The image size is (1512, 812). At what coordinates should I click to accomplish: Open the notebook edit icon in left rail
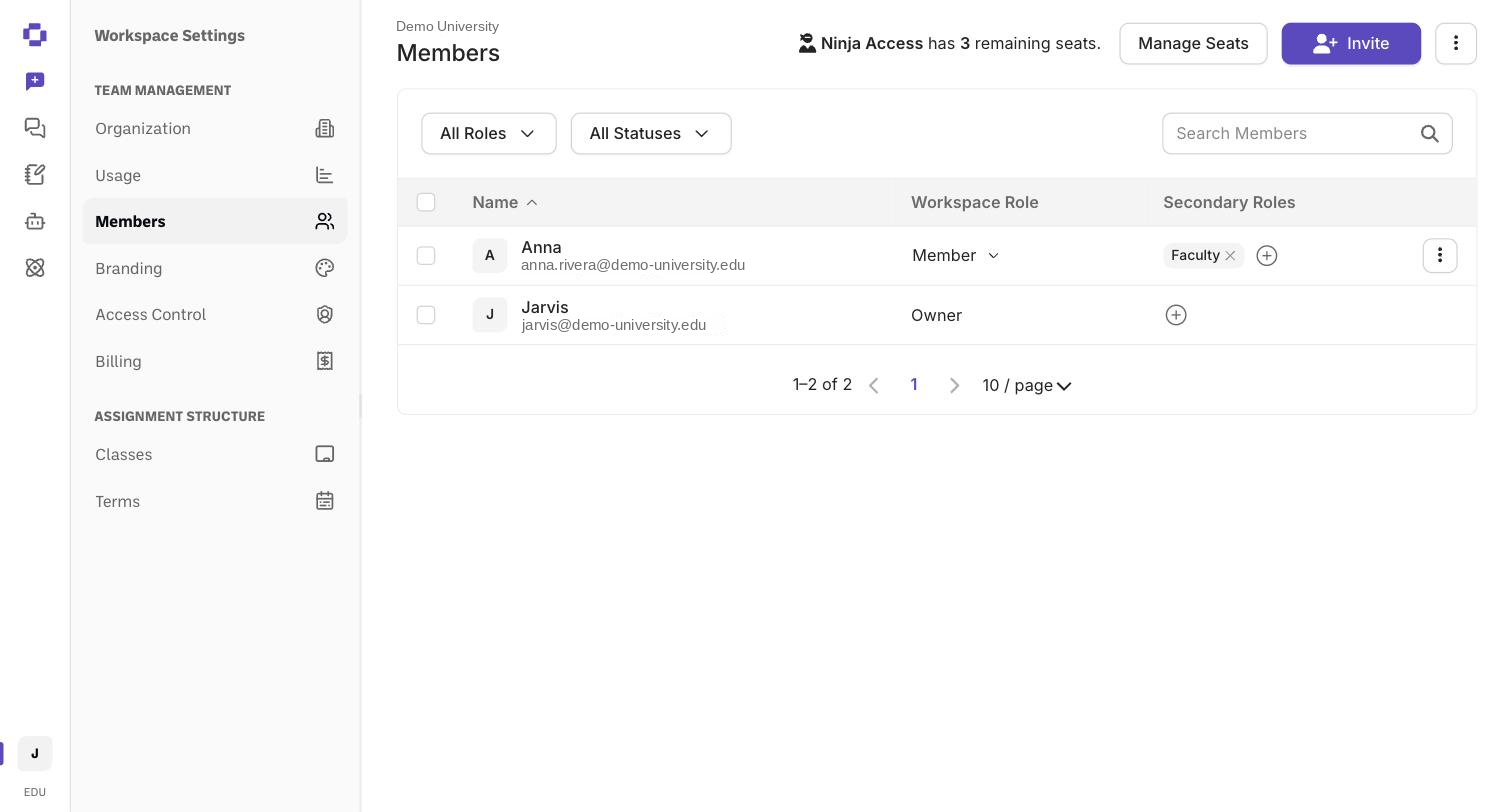[x=35, y=174]
